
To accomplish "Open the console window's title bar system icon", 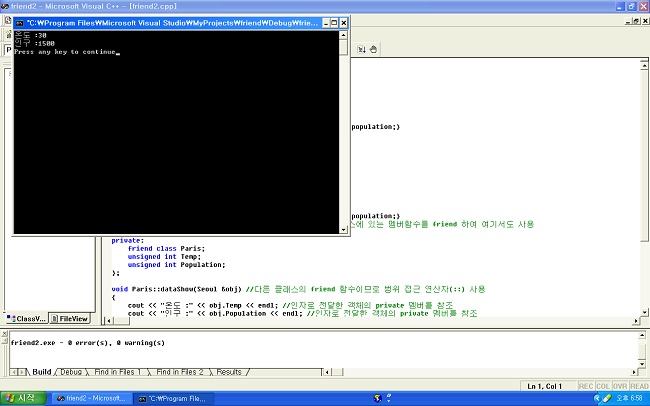I will pyautogui.click(x=19, y=21).
